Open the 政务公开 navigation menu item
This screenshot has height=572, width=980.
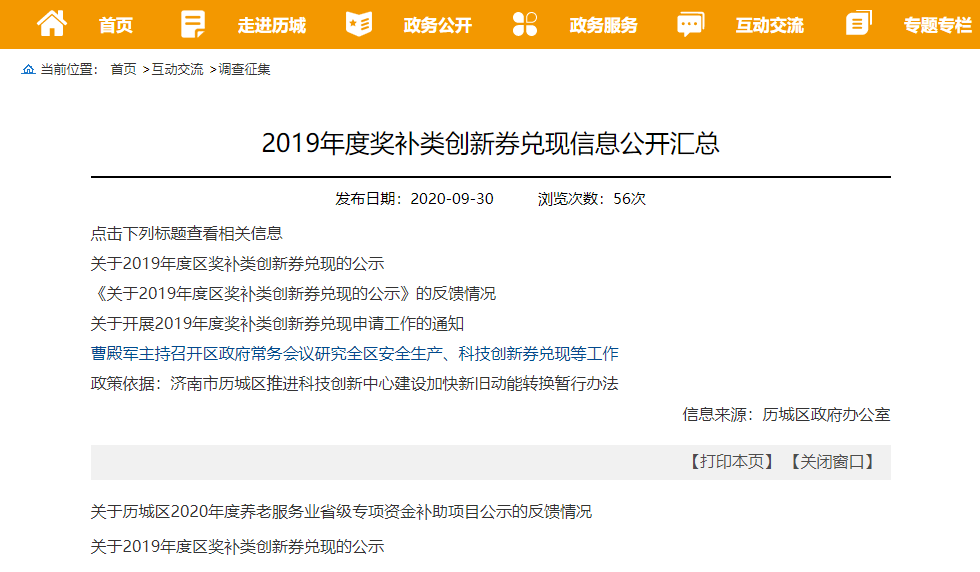438,26
